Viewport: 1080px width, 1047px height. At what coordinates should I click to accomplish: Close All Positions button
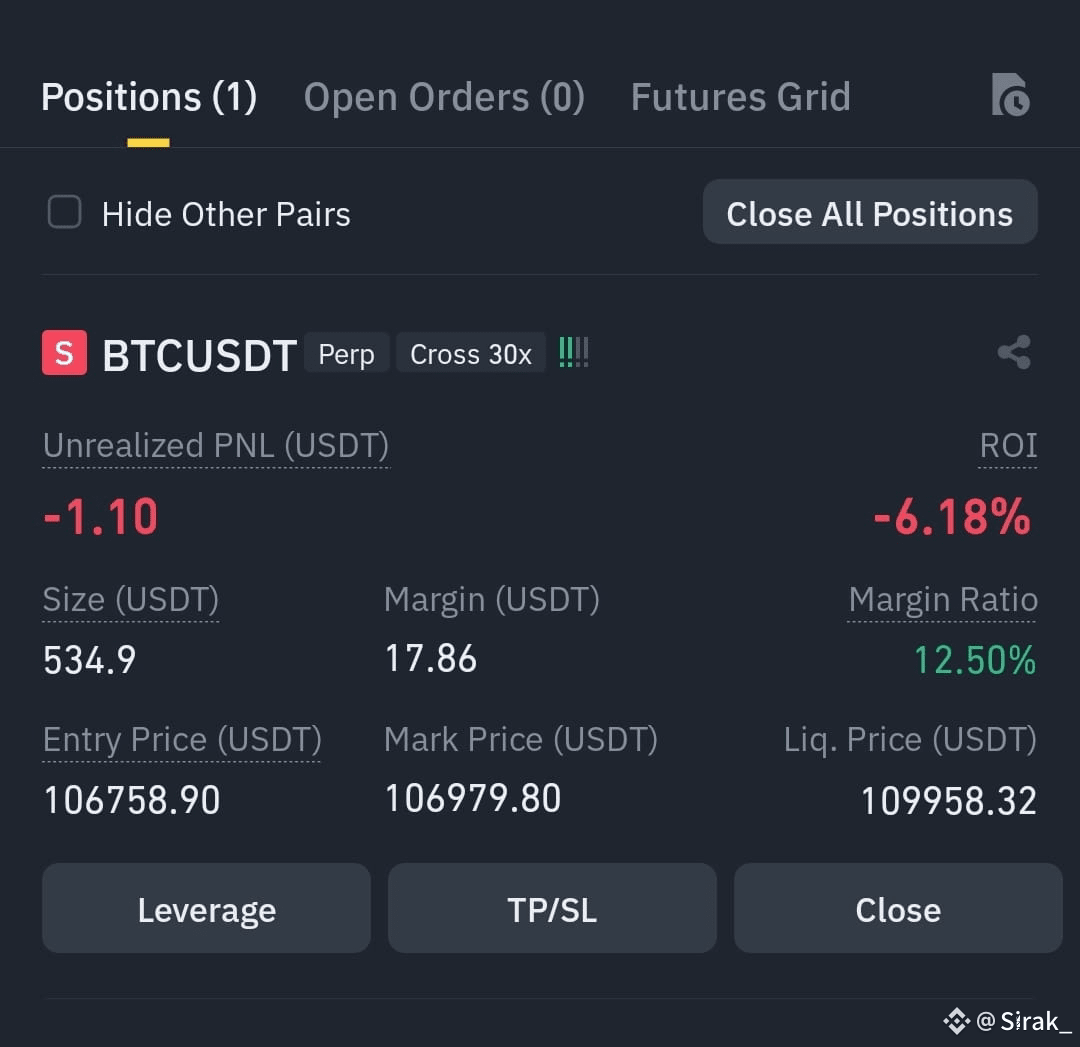pos(870,212)
